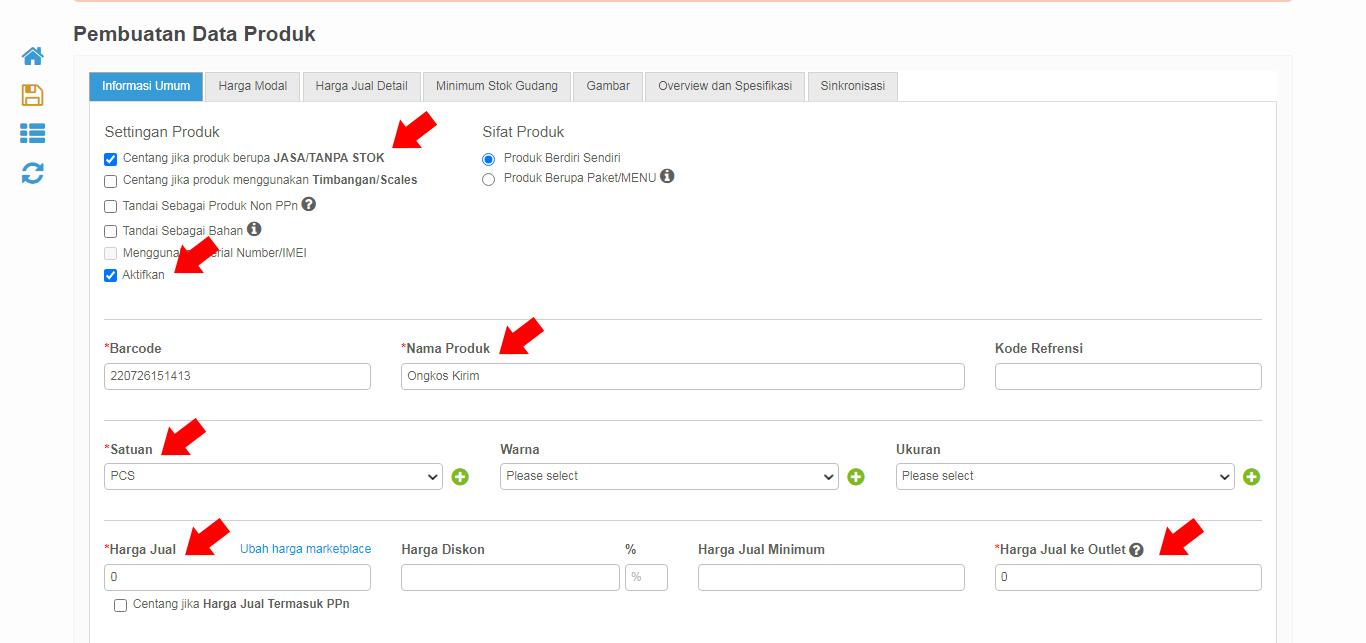This screenshot has width=1366, height=643.
Task: Click the info icon next to Tandai Sebagai Bahan
Action: coord(254,229)
